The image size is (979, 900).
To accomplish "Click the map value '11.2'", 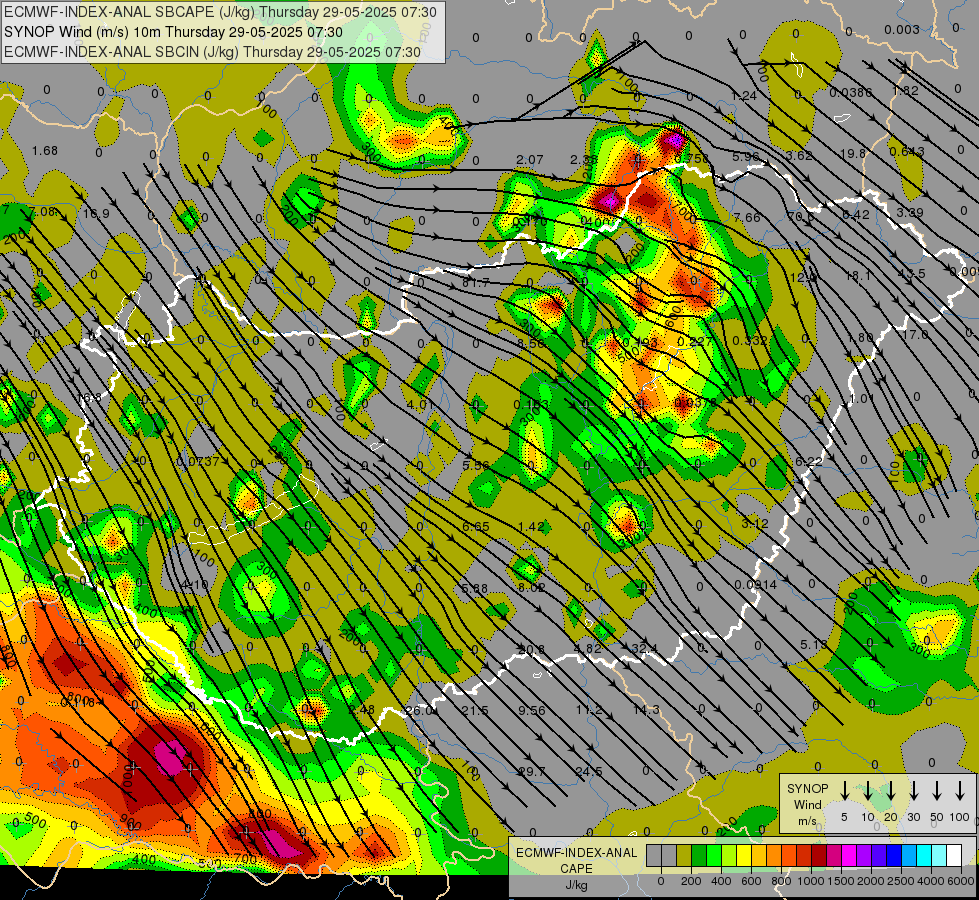I will coord(589,710).
